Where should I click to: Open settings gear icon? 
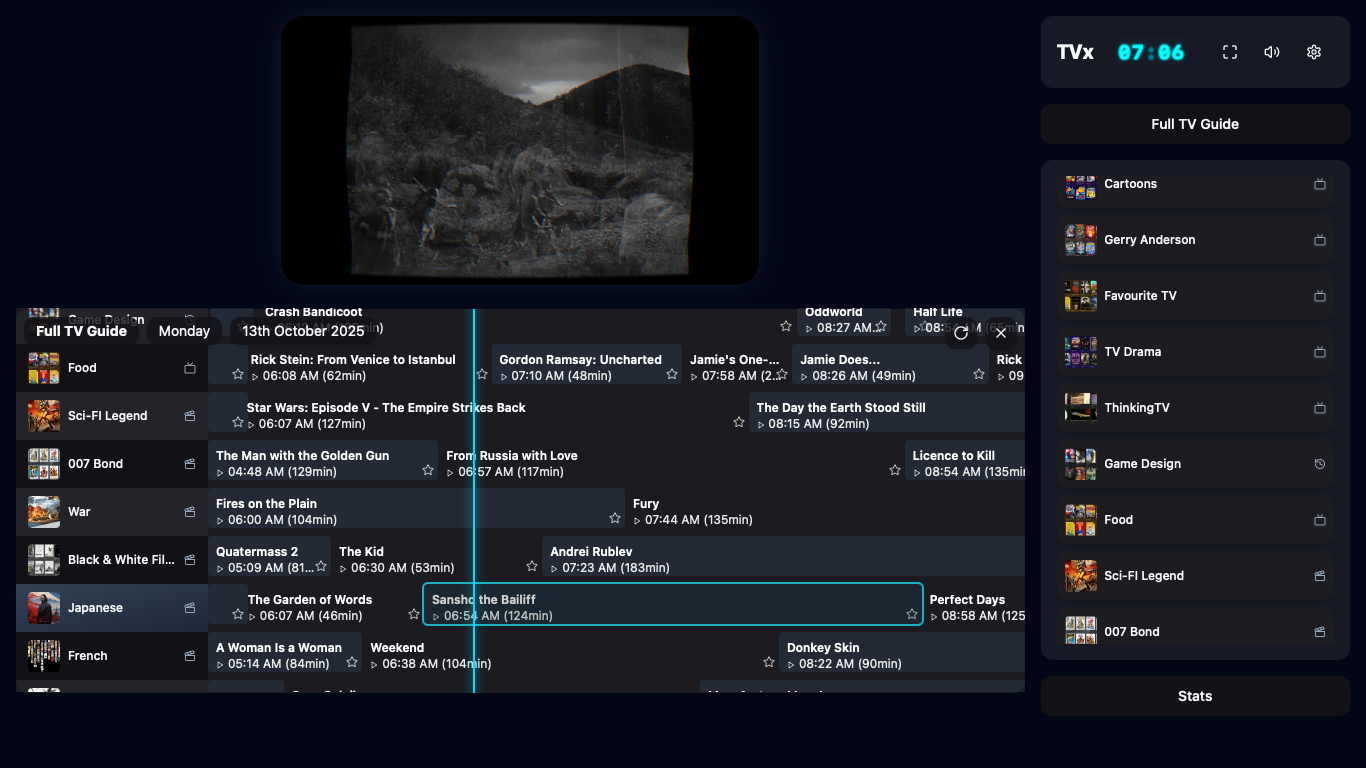pyautogui.click(x=1314, y=52)
